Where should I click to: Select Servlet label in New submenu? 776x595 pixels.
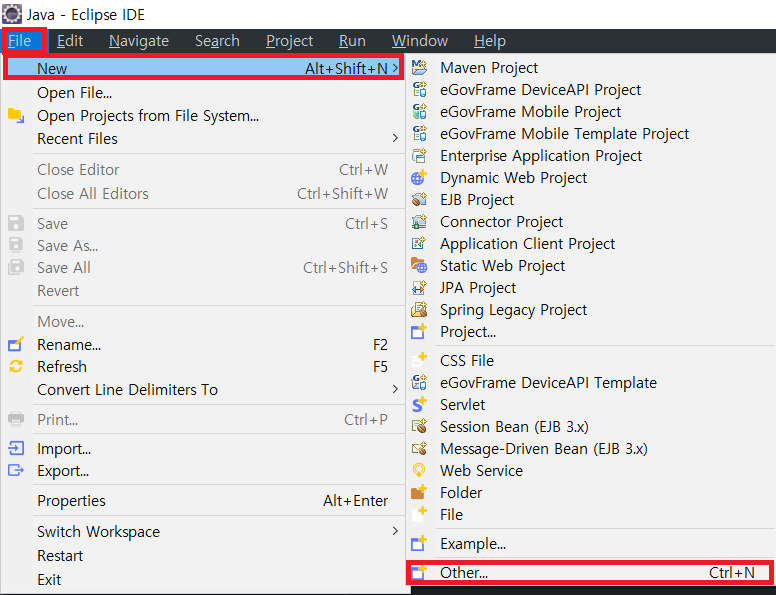[x=462, y=404]
